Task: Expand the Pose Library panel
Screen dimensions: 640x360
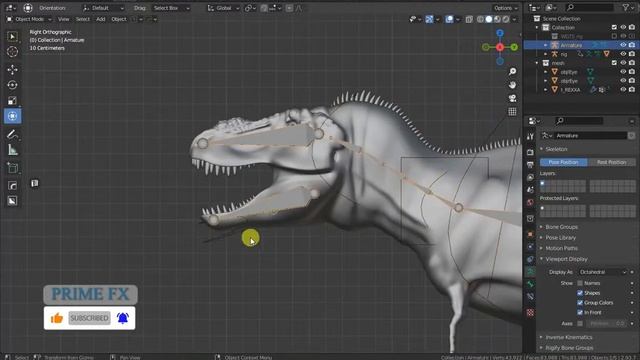Action: pyautogui.click(x=560, y=238)
